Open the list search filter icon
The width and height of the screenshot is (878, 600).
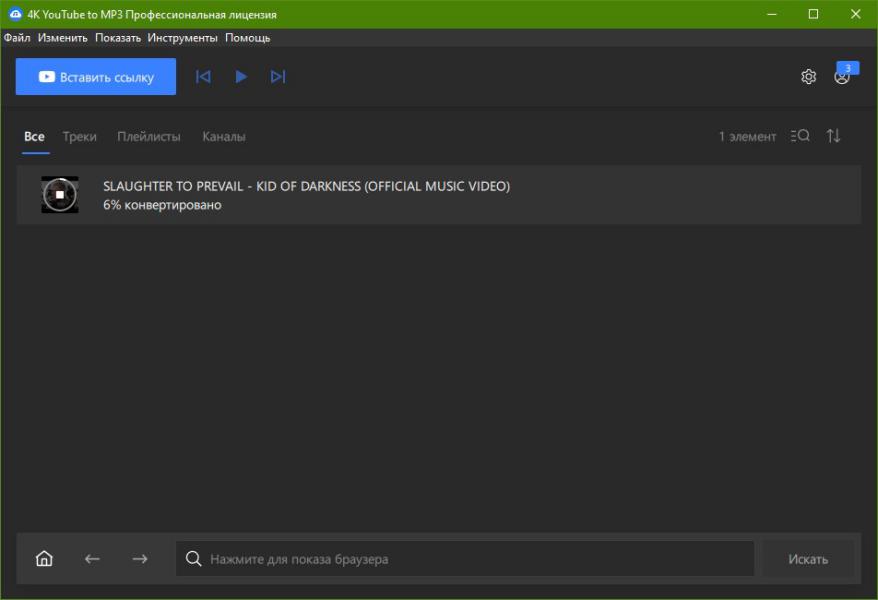pos(800,136)
